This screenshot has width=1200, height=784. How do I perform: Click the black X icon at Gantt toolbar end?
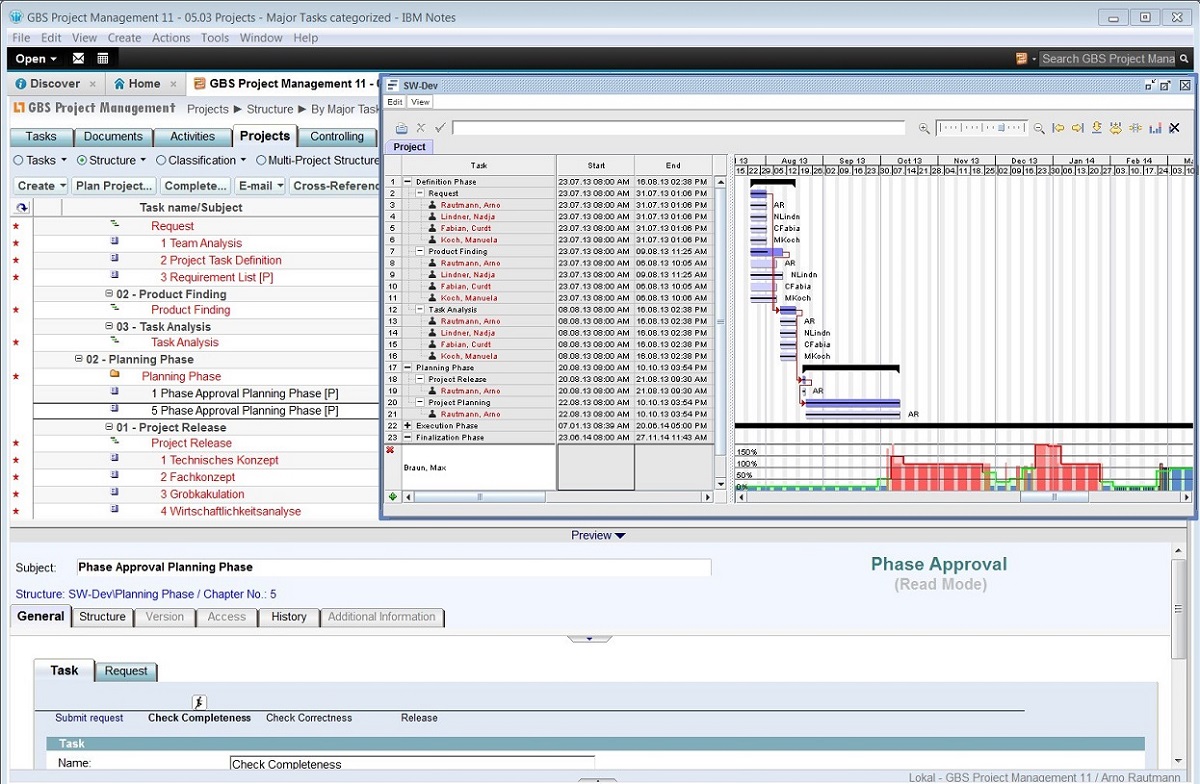1174,128
